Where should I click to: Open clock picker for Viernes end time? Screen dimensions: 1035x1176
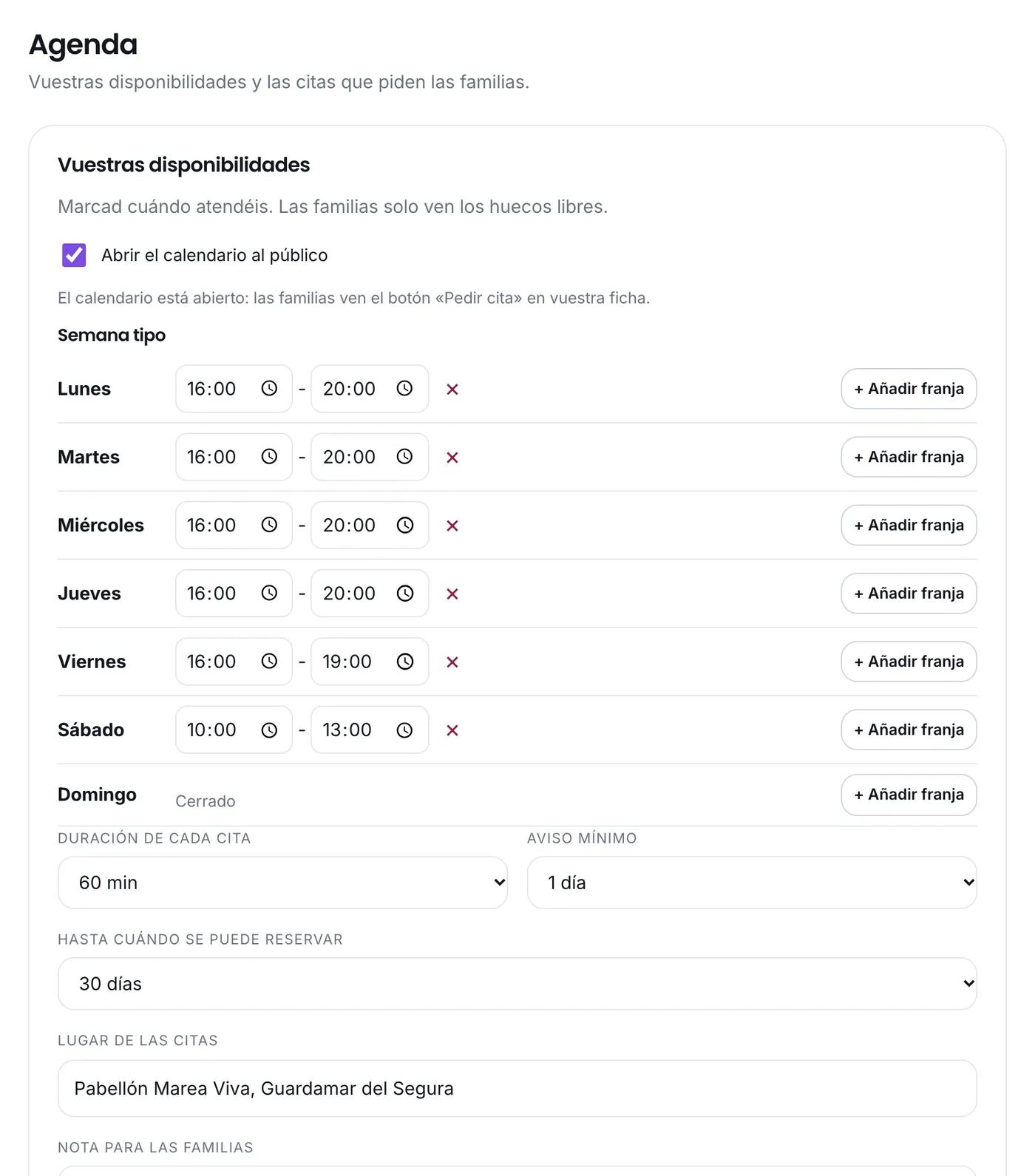click(404, 662)
